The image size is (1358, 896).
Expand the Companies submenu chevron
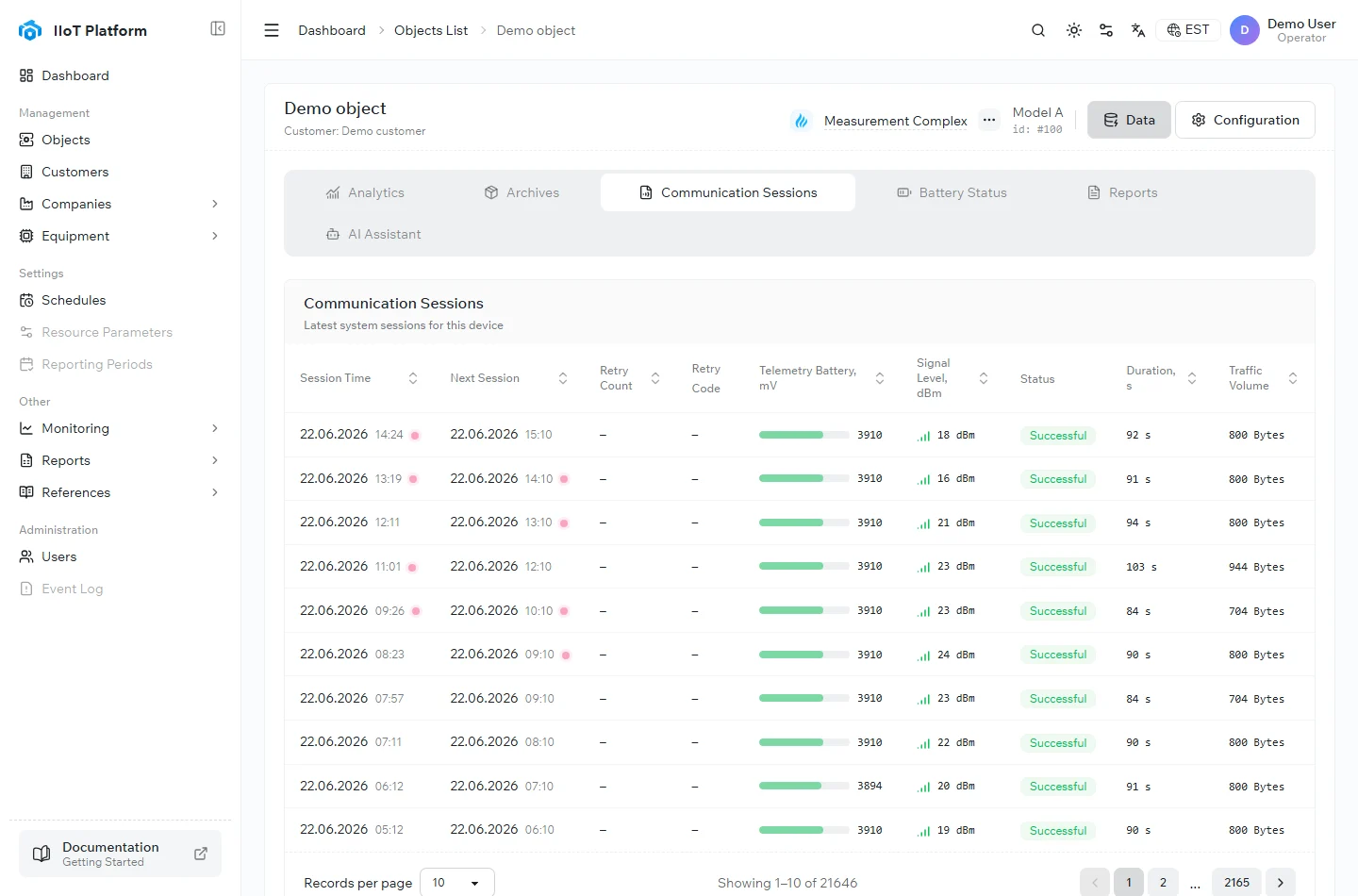(x=215, y=204)
